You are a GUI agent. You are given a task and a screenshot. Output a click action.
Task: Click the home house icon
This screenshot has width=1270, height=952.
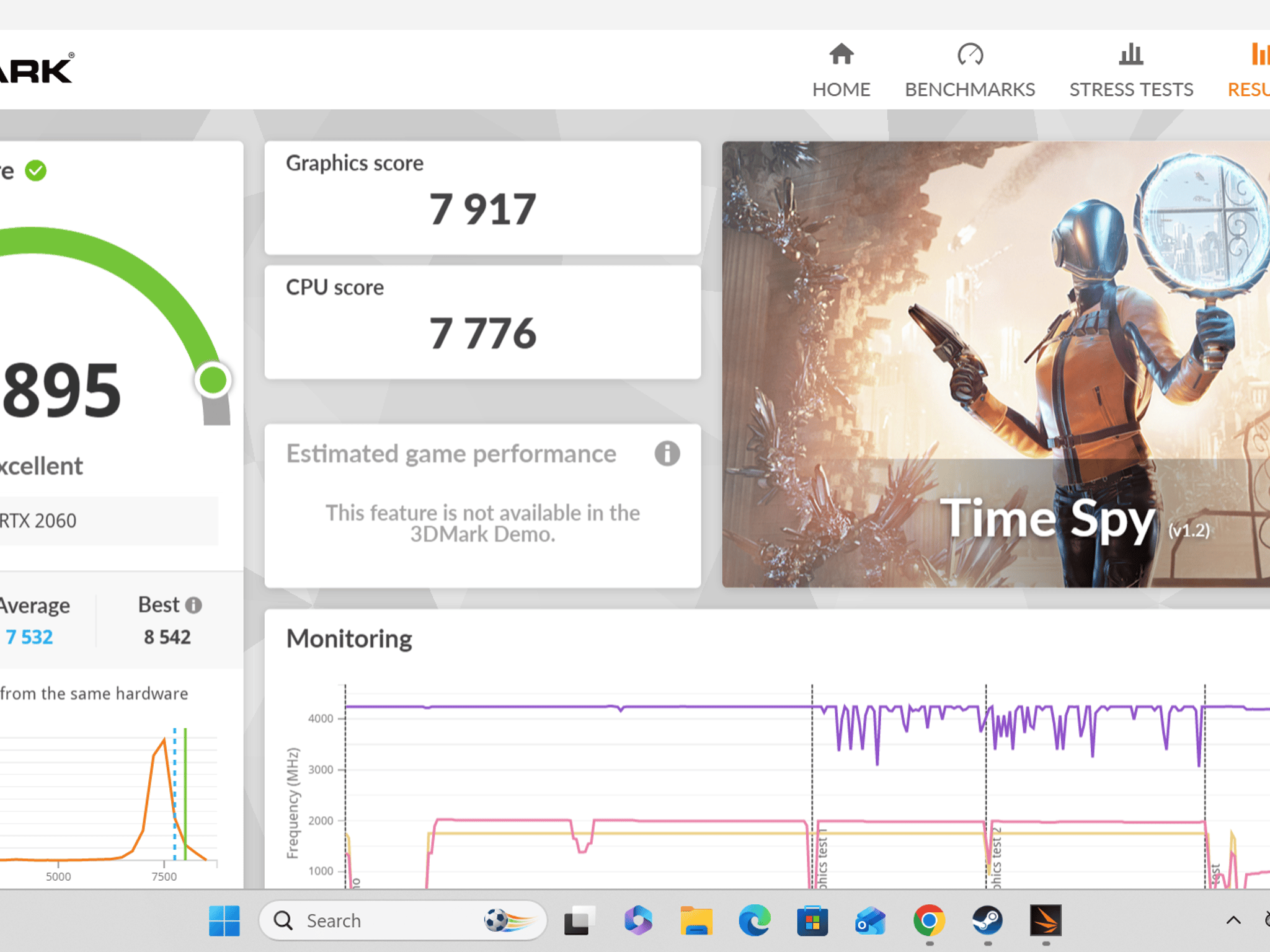click(841, 55)
